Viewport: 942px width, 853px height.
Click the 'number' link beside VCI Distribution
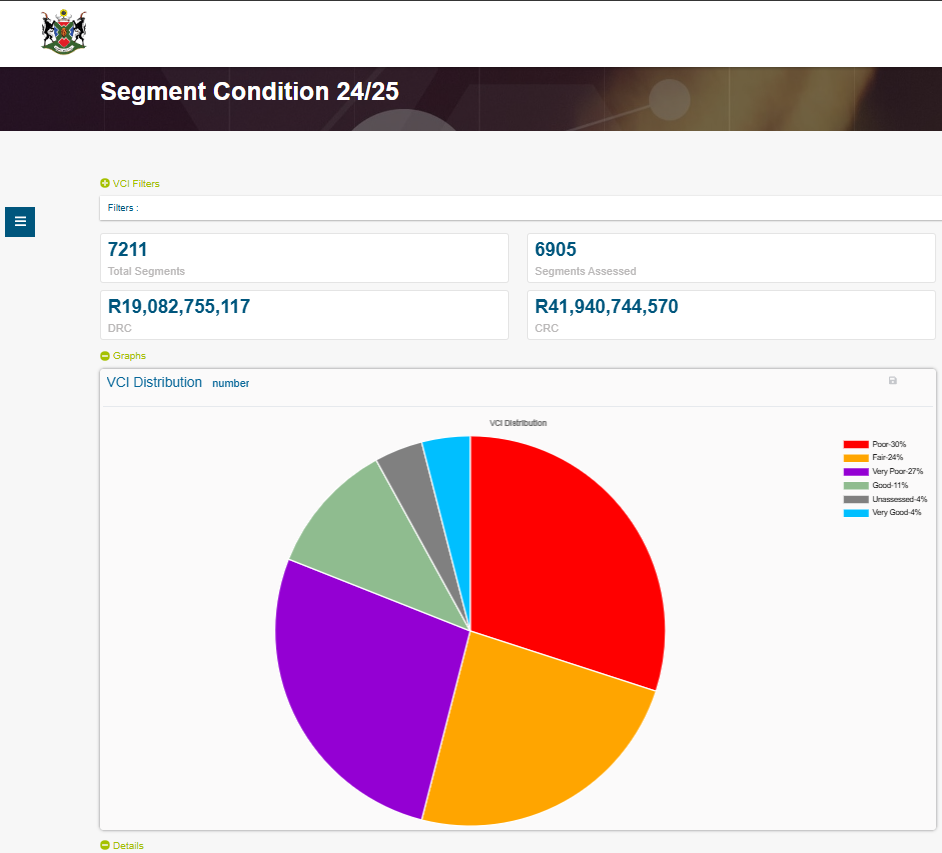(x=230, y=384)
